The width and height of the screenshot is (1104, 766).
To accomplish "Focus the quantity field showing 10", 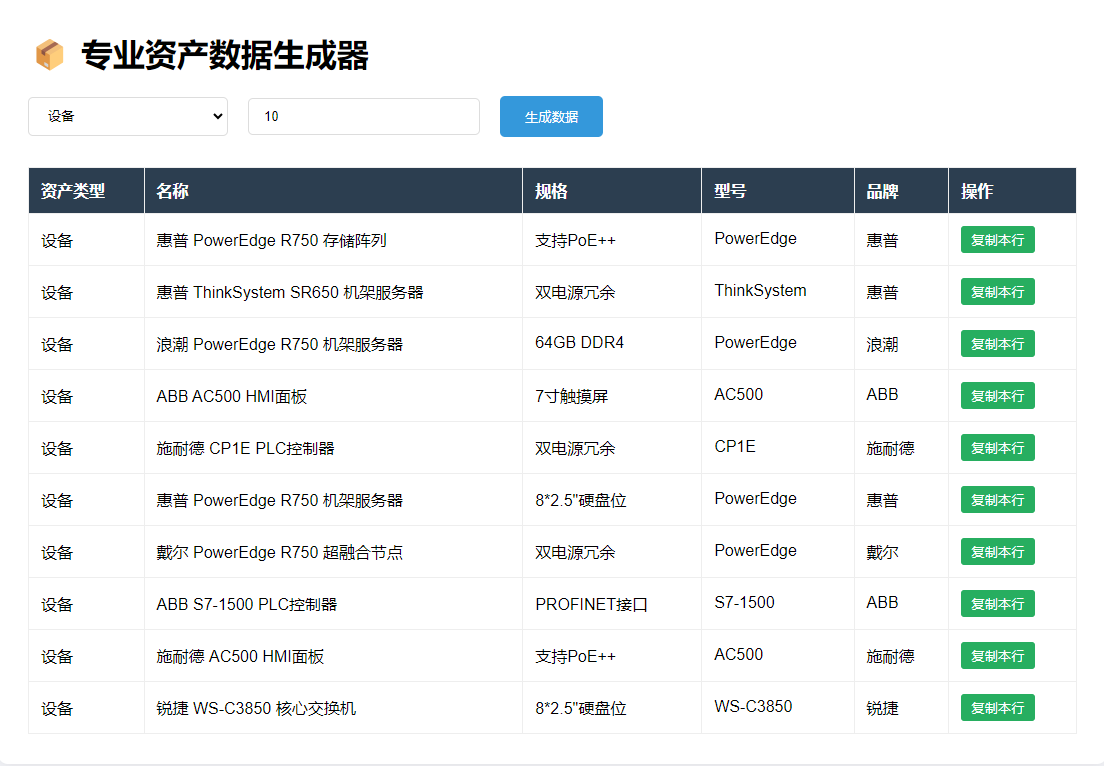I will tap(364, 116).
